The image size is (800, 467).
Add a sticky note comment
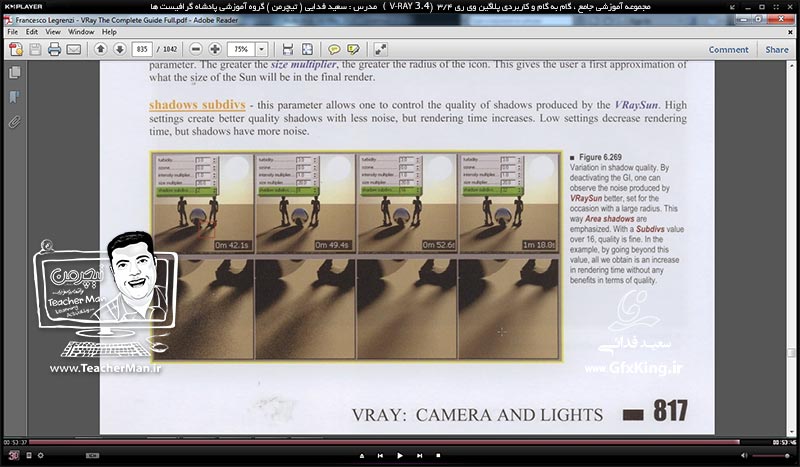coord(334,50)
